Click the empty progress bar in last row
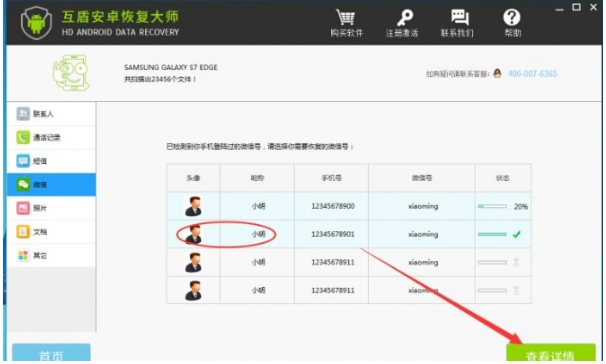The width and height of the screenshot is (606, 364). 492,290
